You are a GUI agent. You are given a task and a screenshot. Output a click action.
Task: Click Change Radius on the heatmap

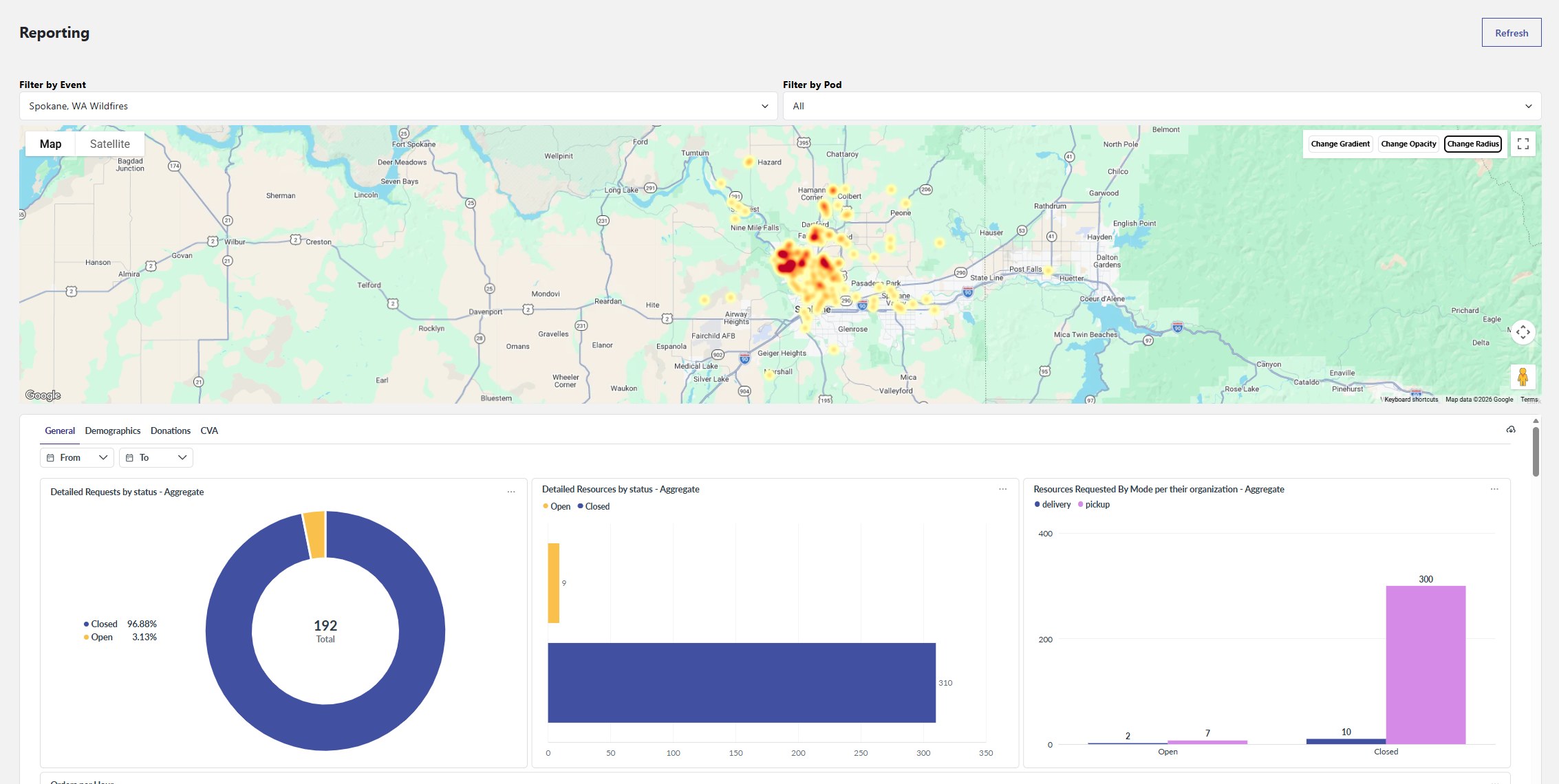[1472, 144]
